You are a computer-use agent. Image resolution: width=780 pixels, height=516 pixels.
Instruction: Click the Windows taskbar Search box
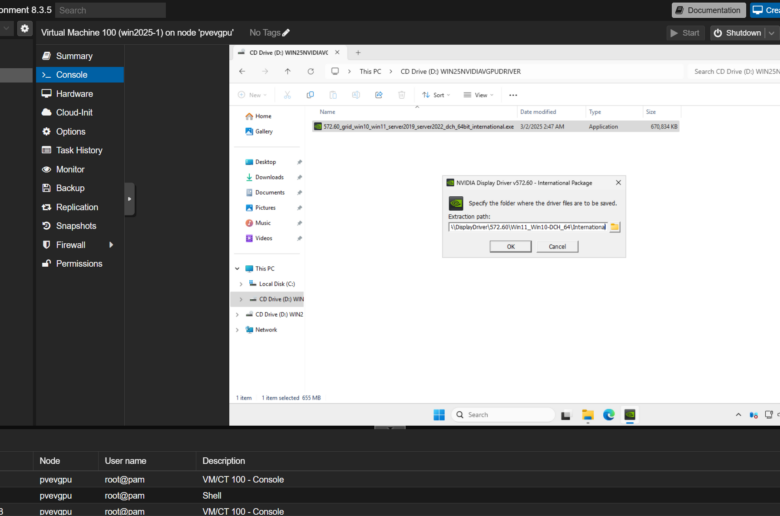point(503,415)
